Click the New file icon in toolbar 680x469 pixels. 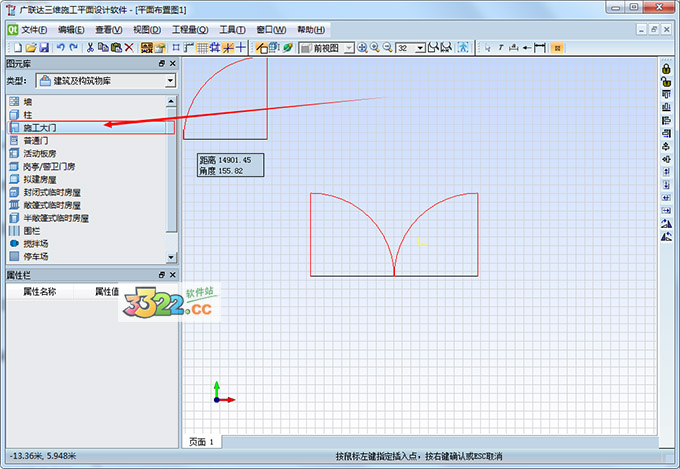(x=15, y=47)
